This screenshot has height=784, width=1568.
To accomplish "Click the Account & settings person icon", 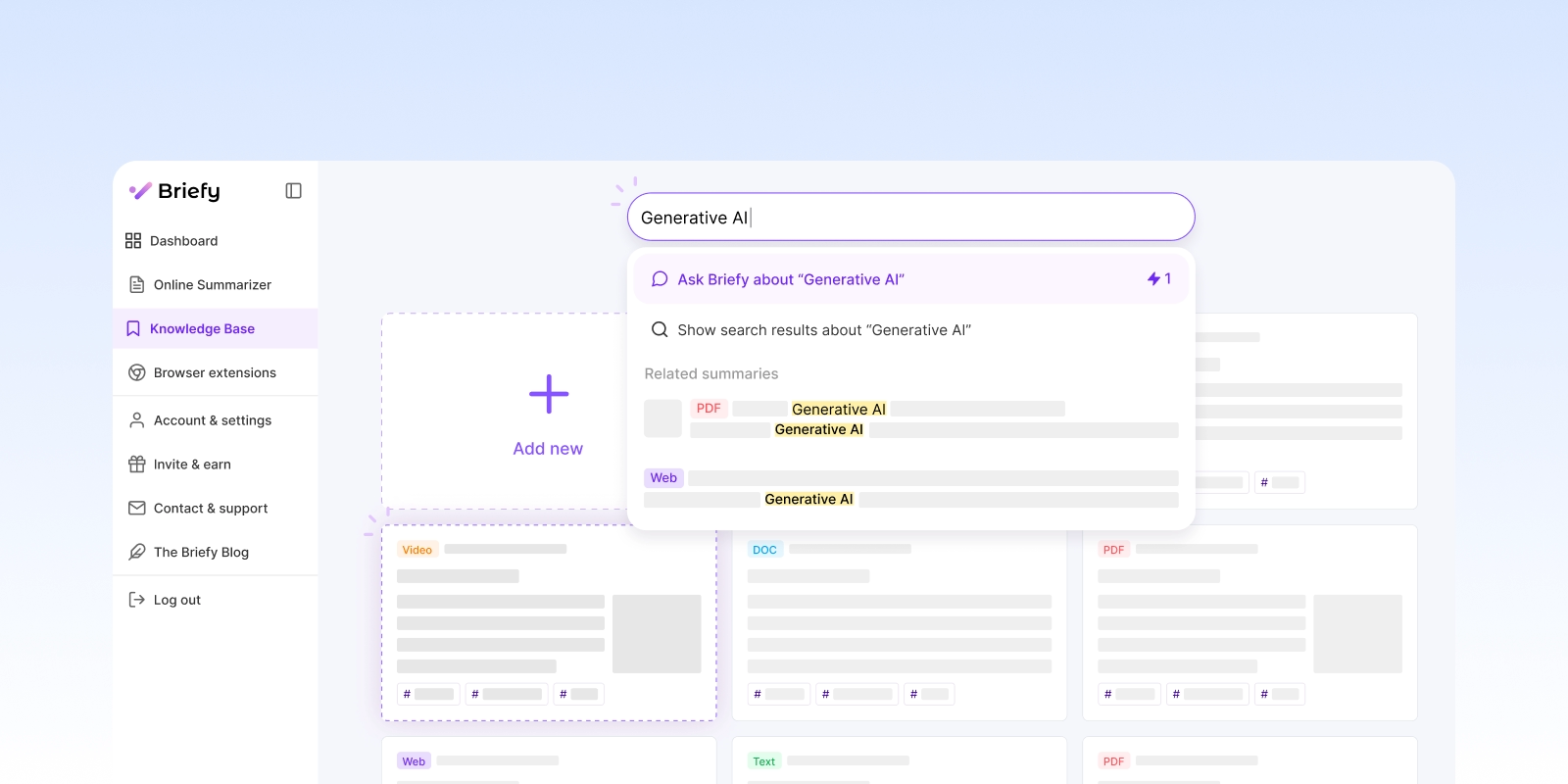I will click(x=137, y=419).
